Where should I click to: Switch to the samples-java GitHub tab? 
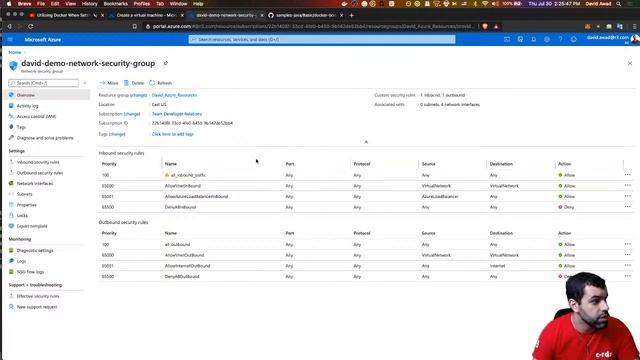coord(306,15)
